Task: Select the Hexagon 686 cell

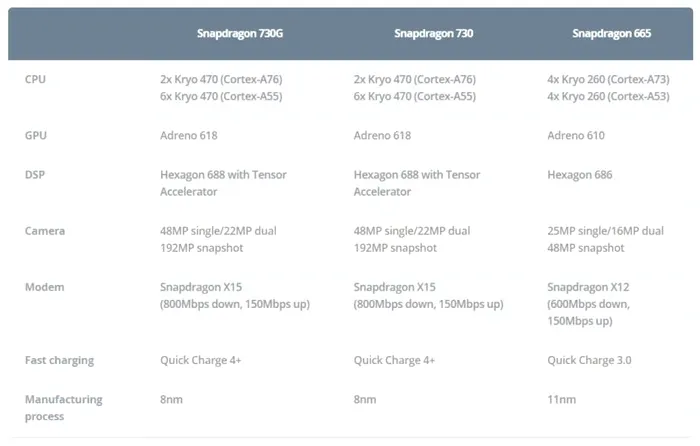Action: pyautogui.click(x=579, y=175)
